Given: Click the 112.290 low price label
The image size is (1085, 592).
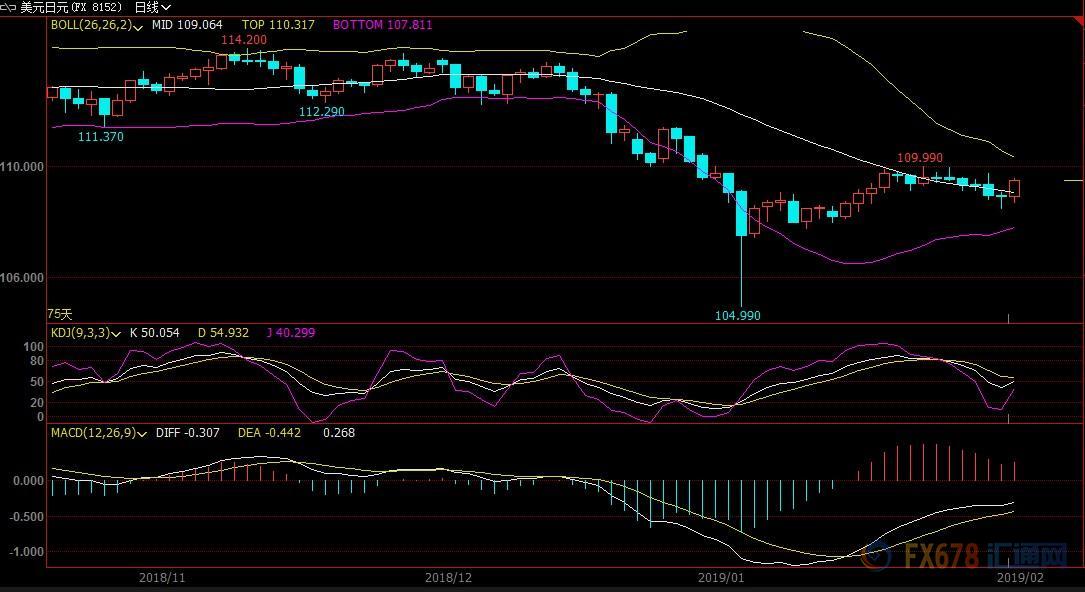Looking at the screenshot, I should coord(322,111).
